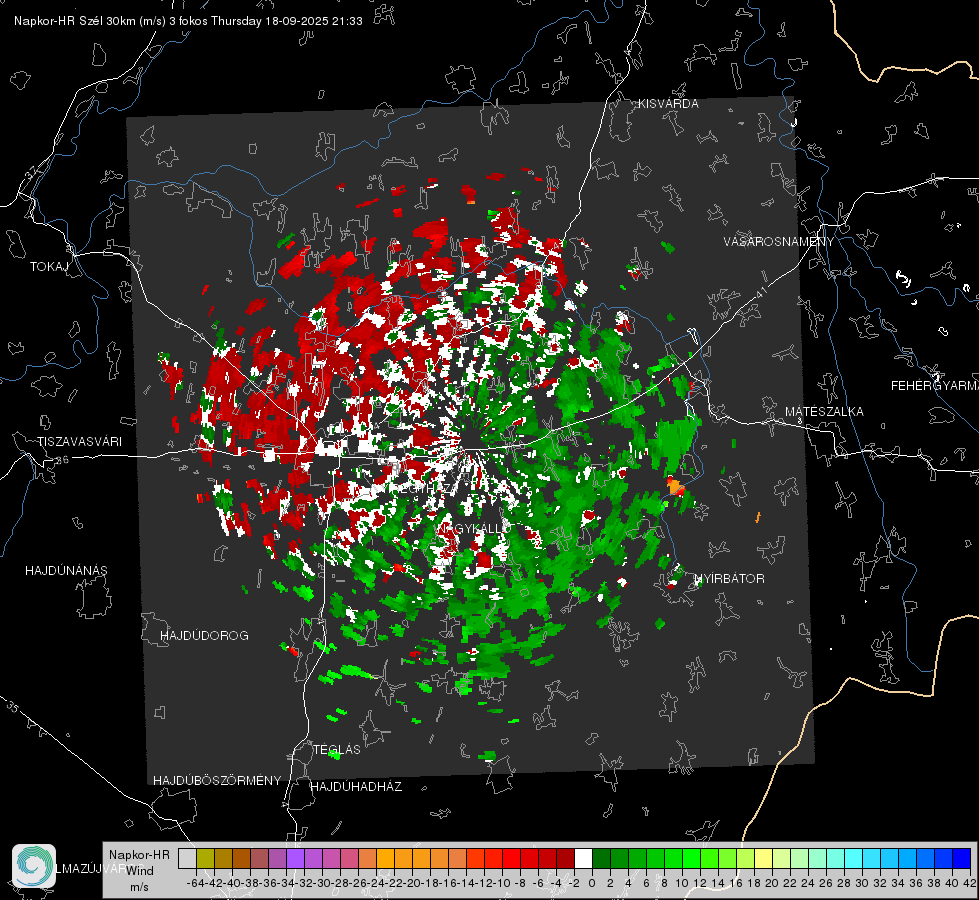Viewport: 979px width, 900px height.
Task: Click the orange wind echo west of Nyírbátor
Action: pyautogui.click(x=675, y=486)
